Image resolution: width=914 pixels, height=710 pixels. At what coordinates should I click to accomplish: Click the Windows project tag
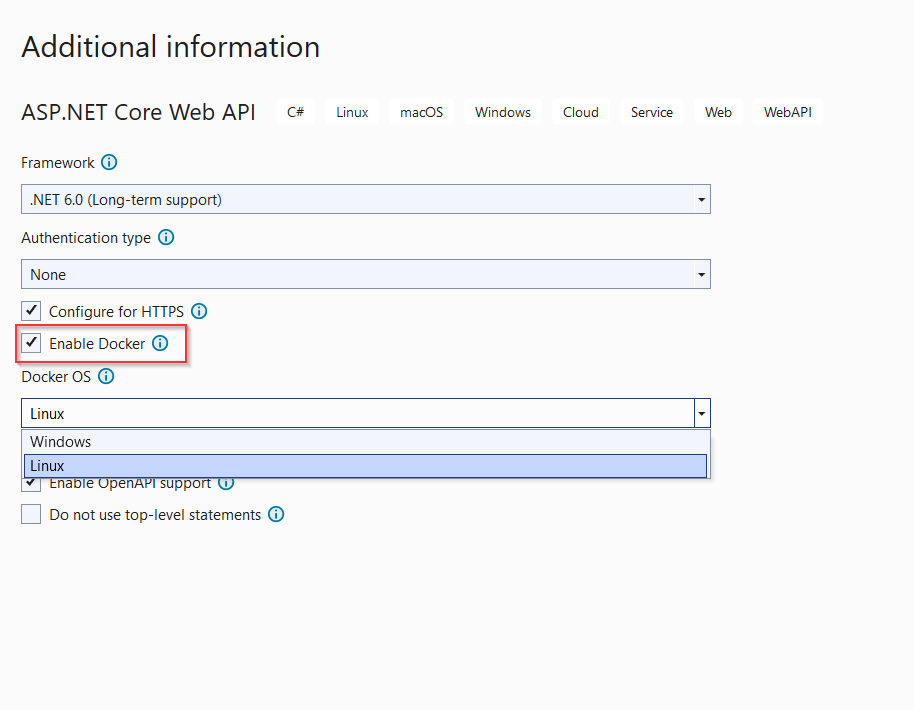click(x=502, y=112)
